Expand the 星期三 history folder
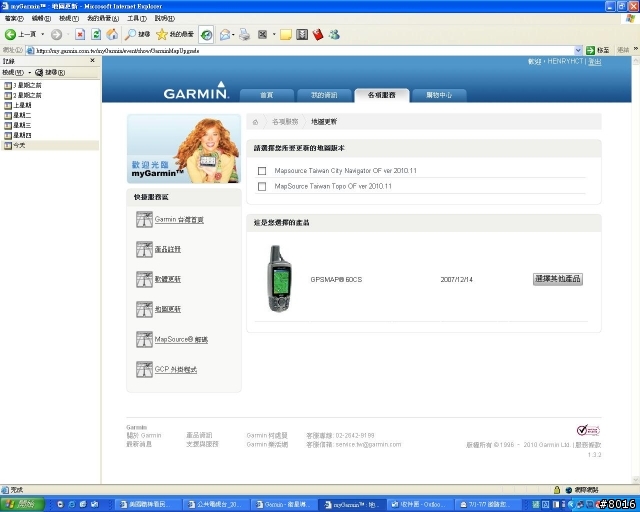Viewport: 640px width, 512px height. click(x=18, y=125)
